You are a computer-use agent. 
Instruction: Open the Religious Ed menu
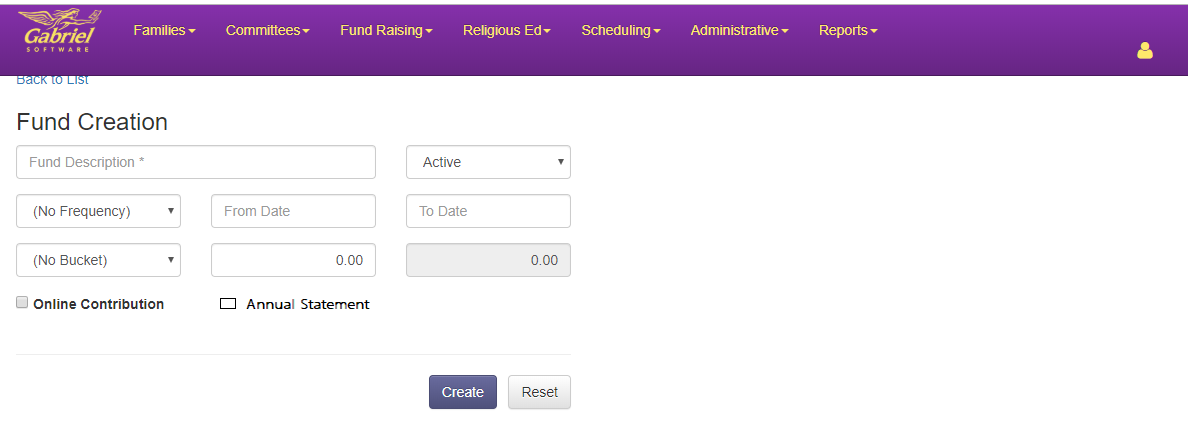(507, 30)
